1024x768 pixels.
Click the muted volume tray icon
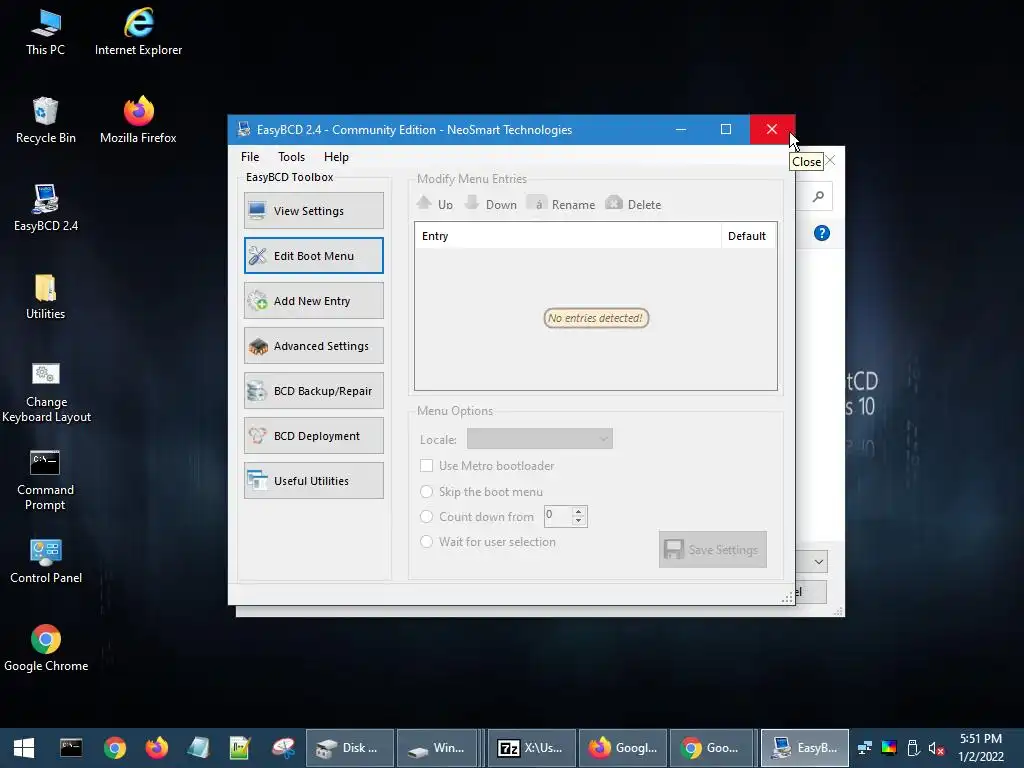[x=936, y=748]
